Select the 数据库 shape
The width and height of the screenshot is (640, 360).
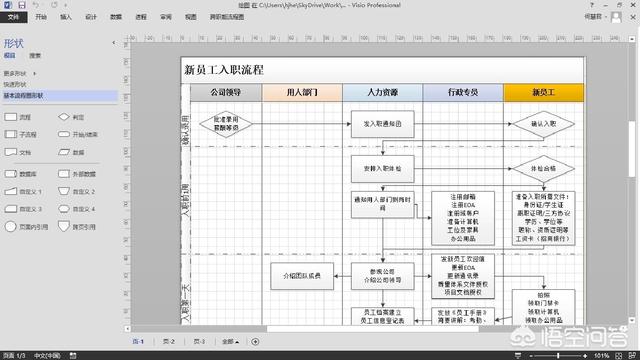(20, 174)
